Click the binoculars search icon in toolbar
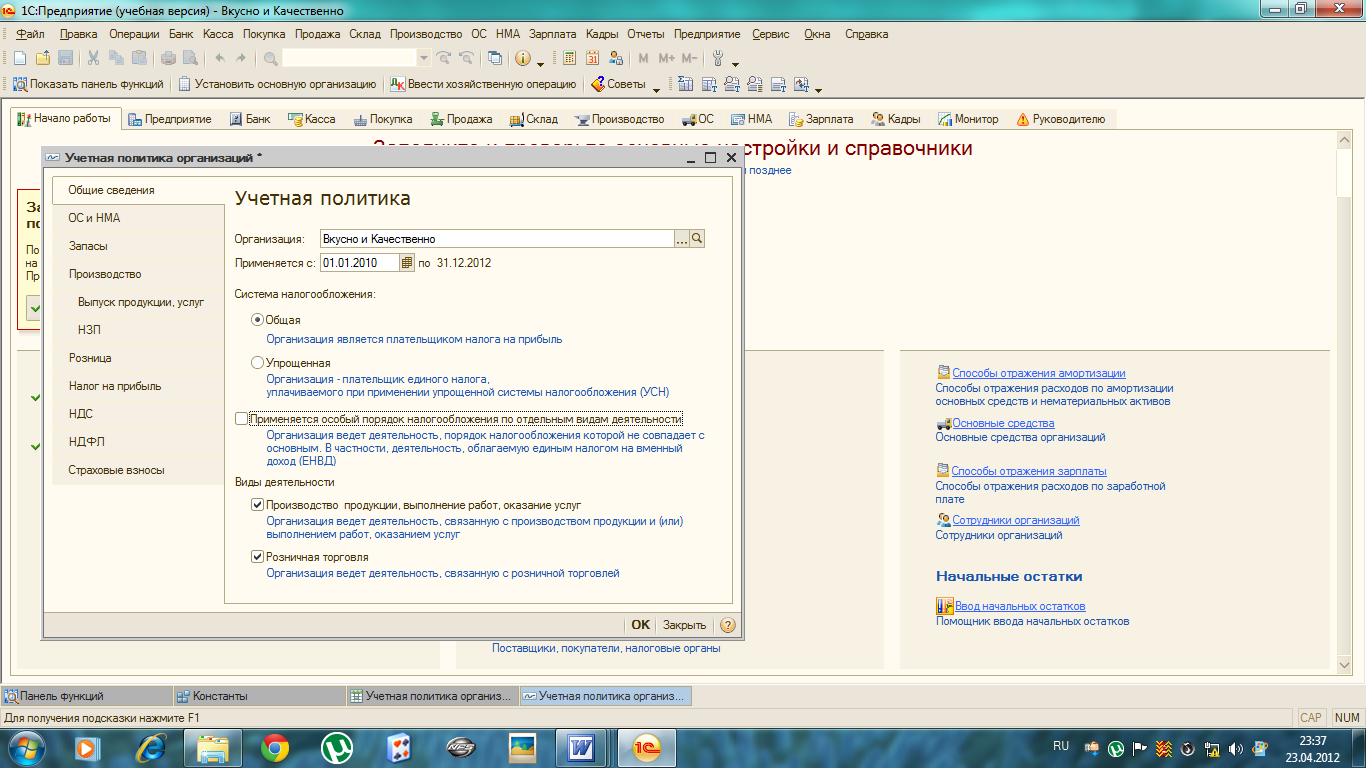This screenshot has width=1366, height=768. (x=270, y=58)
